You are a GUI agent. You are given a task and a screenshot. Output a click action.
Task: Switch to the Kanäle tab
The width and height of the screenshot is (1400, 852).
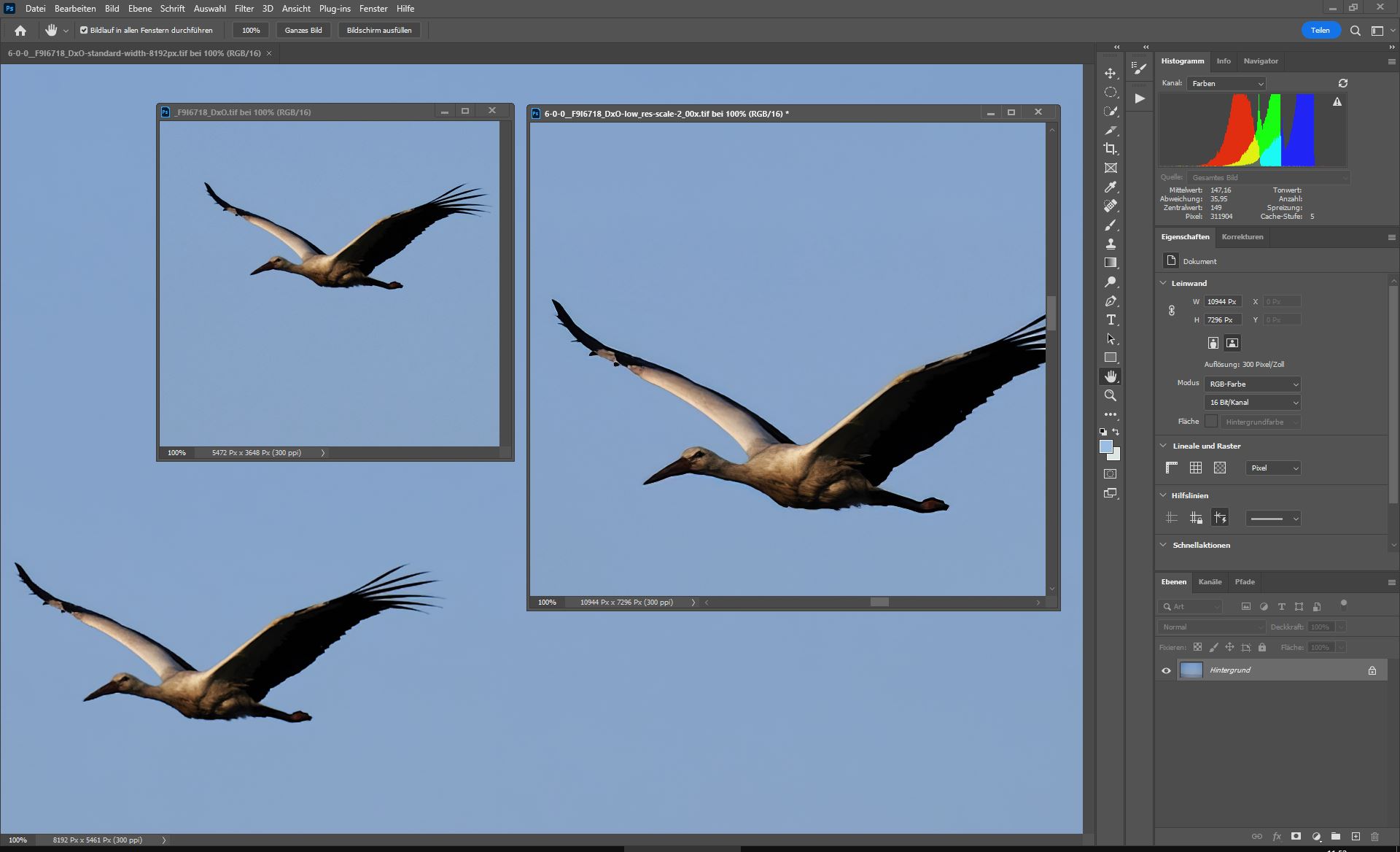point(1210,582)
